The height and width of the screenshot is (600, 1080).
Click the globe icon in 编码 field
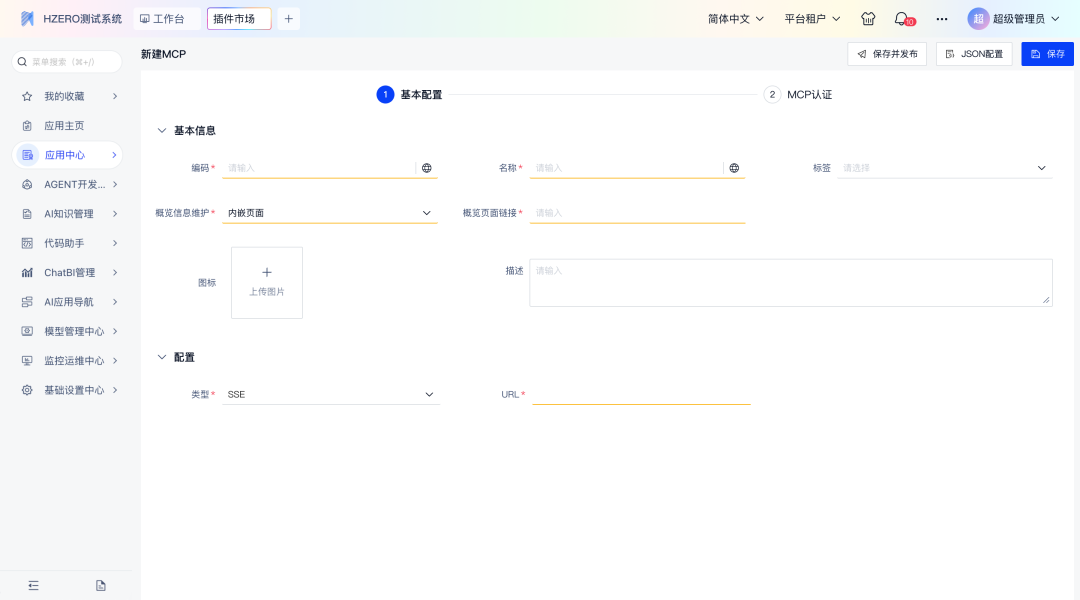[x=427, y=168]
